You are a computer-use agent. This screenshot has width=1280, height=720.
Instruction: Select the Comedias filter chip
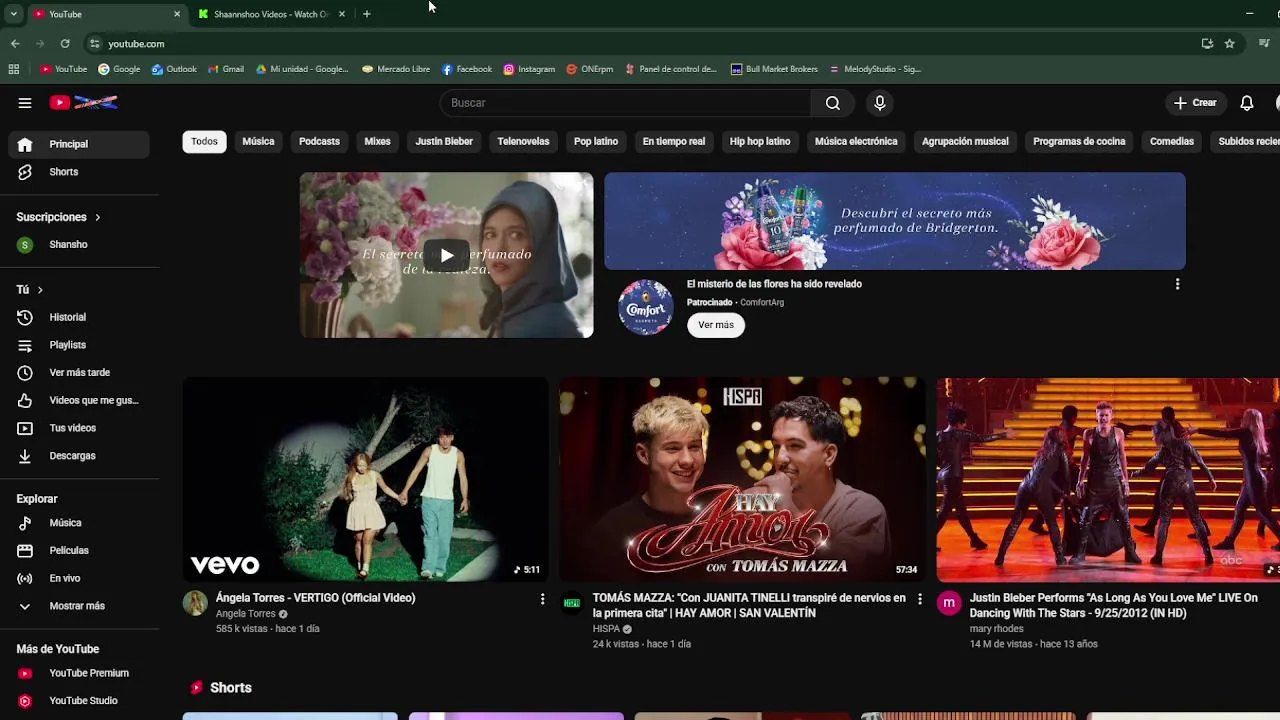point(1172,141)
